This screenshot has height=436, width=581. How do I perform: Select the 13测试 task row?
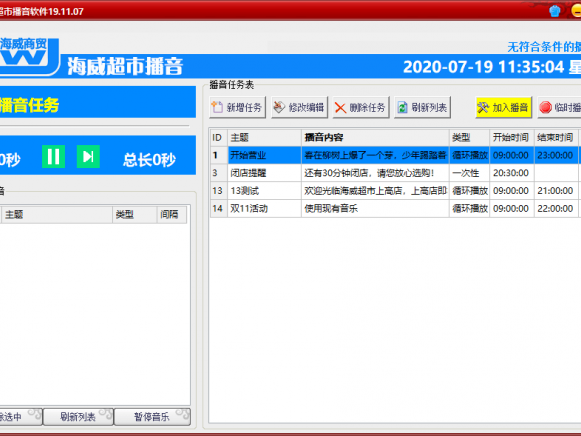[x=395, y=191]
